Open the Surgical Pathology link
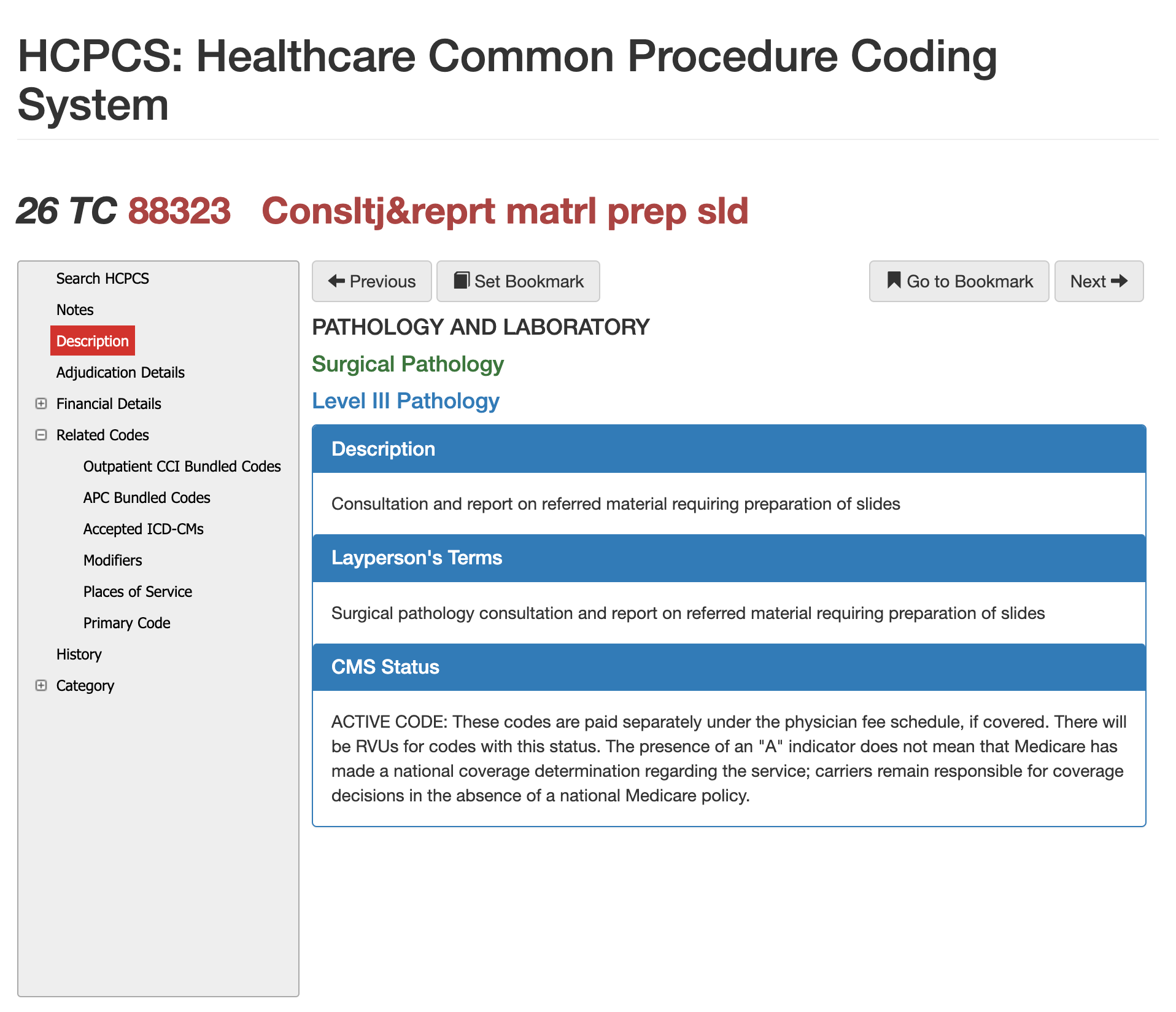This screenshot has height=1012, width=1176. click(408, 364)
